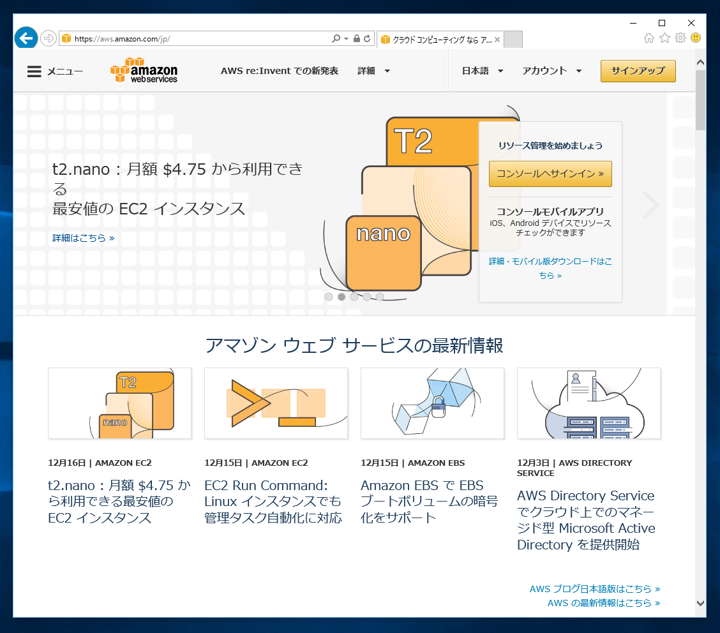Click the 12月3日 | AWS DIRECTORY SERVICE label
720x633 pixels.
coord(574,468)
